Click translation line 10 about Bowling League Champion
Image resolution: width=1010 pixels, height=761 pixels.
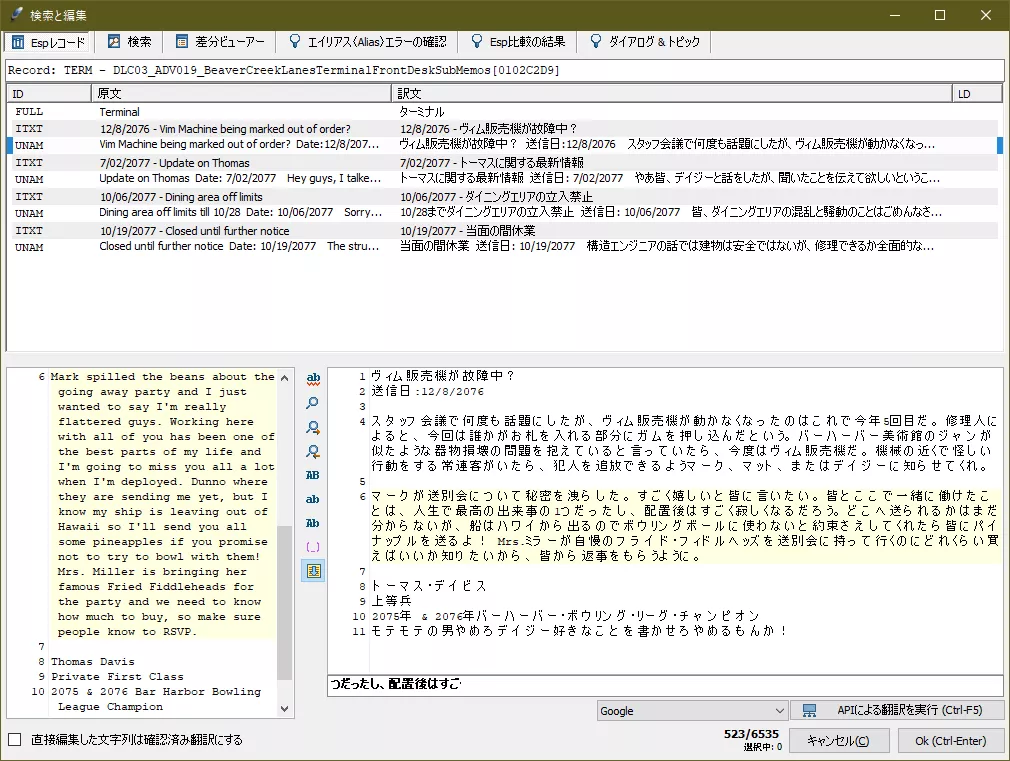pos(565,616)
